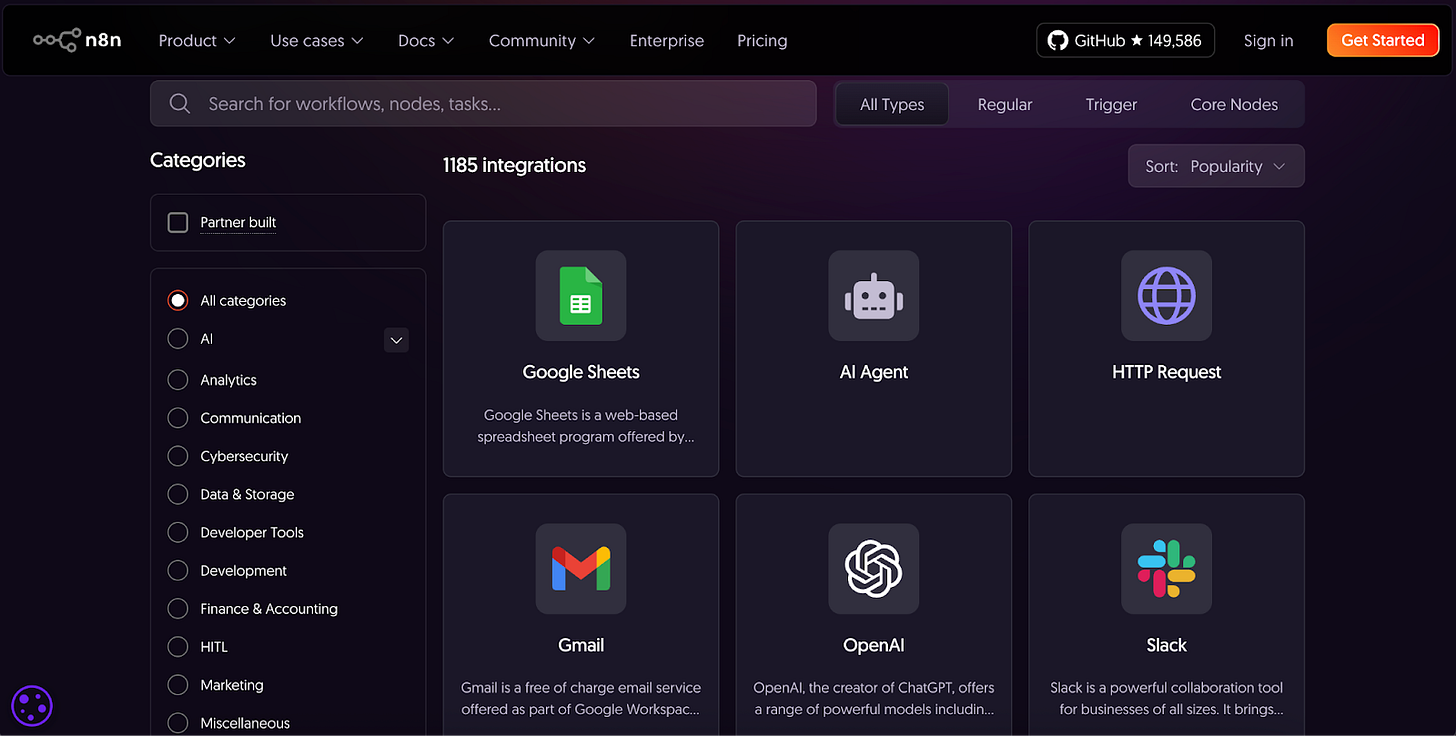Open the OpenAI logo icon
The image size is (1456, 736).
(x=874, y=568)
